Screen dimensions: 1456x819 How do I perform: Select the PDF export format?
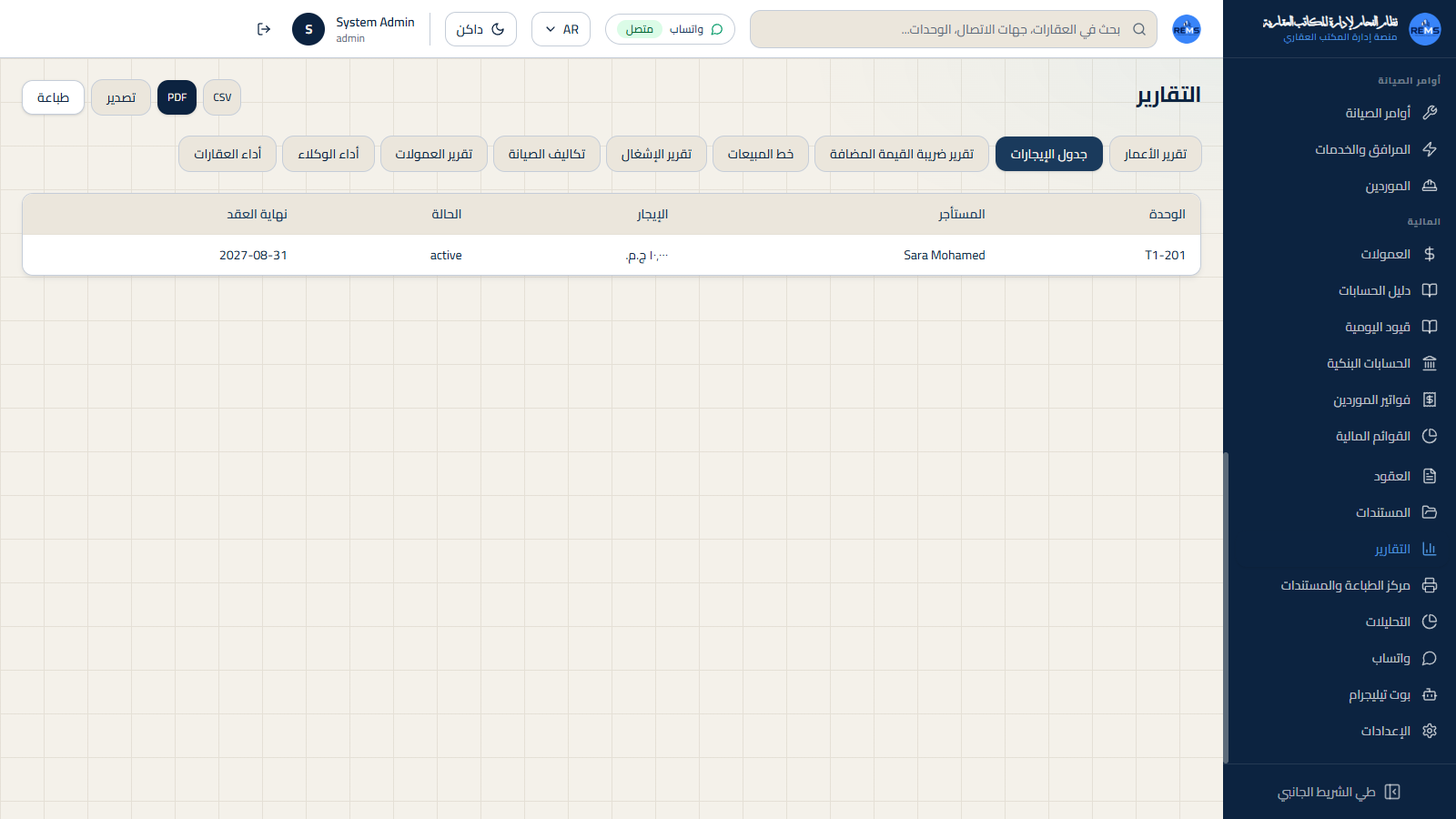click(x=177, y=97)
